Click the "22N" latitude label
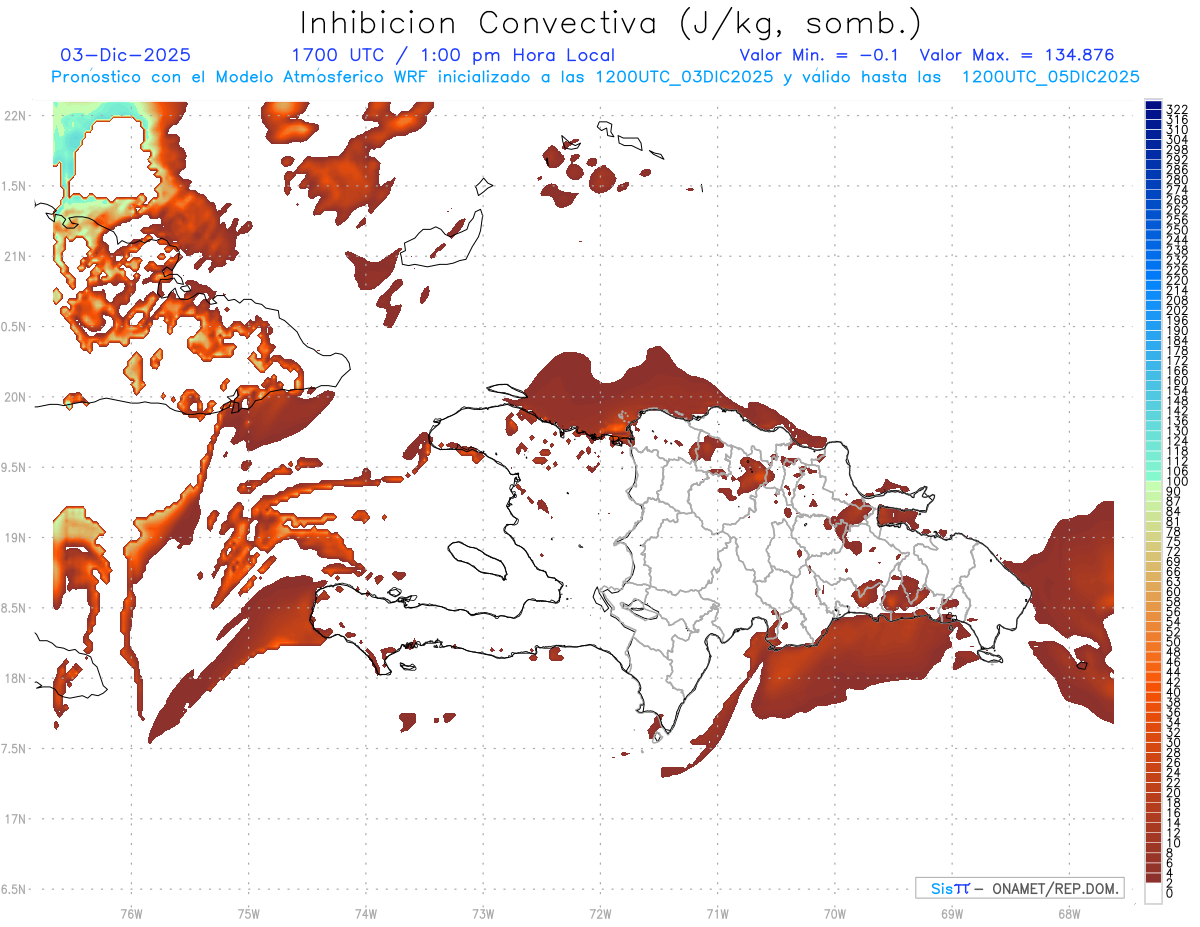 [16, 115]
